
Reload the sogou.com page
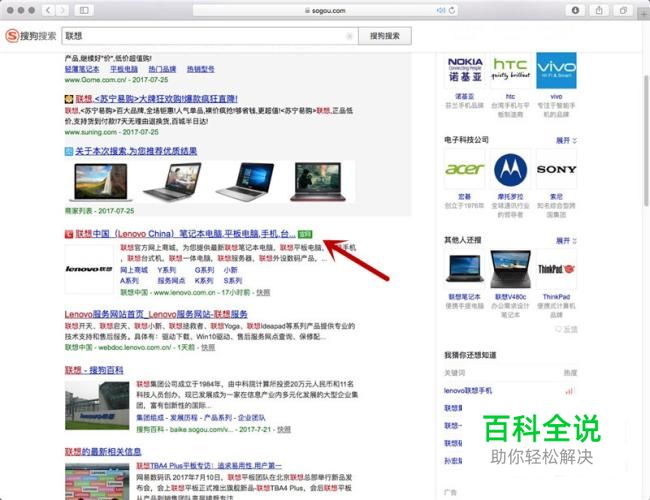click(452, 10)
